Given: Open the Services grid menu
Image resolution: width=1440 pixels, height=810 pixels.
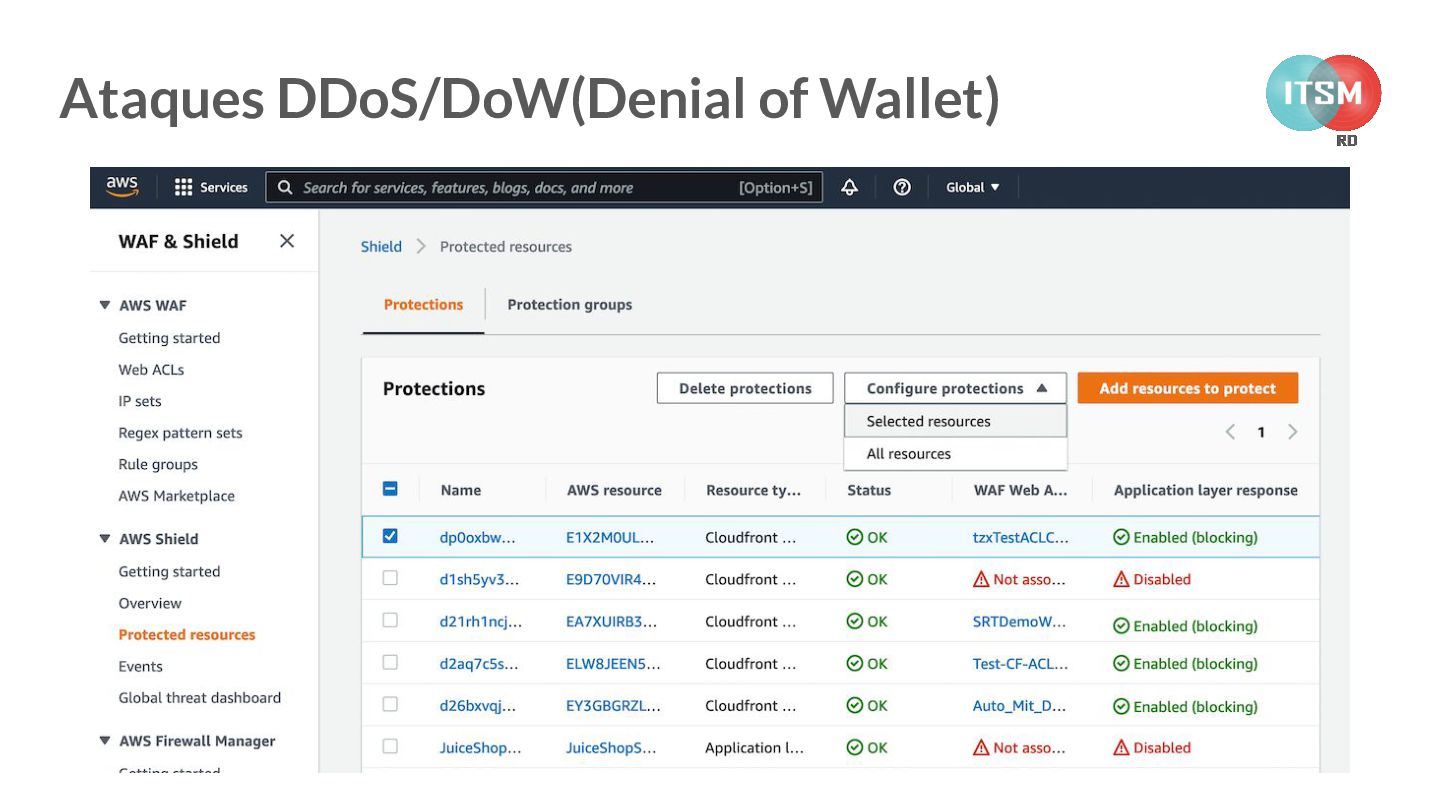Looking at the screenshot, I should click(x=211, y=187).
